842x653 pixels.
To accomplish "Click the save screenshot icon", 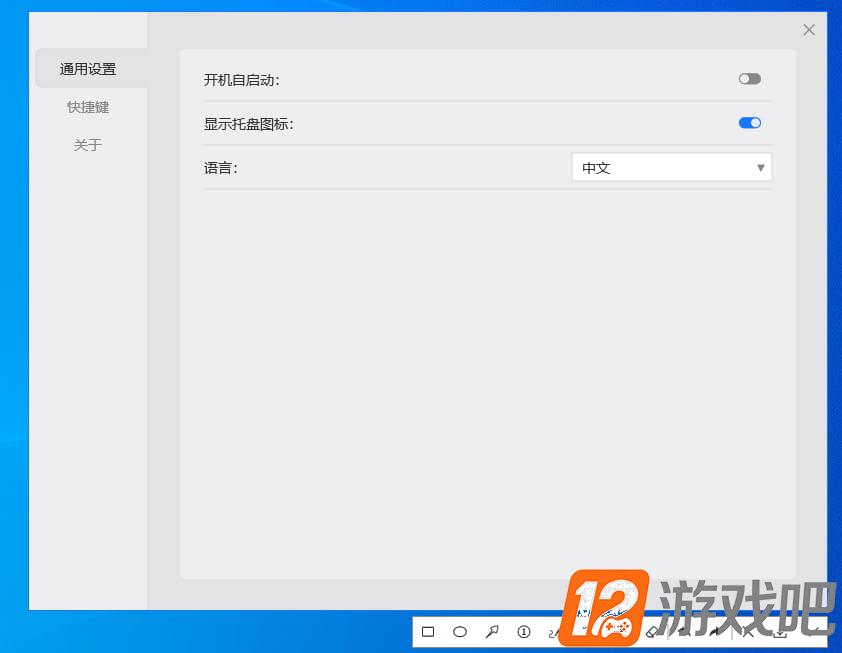I will 780,632.
